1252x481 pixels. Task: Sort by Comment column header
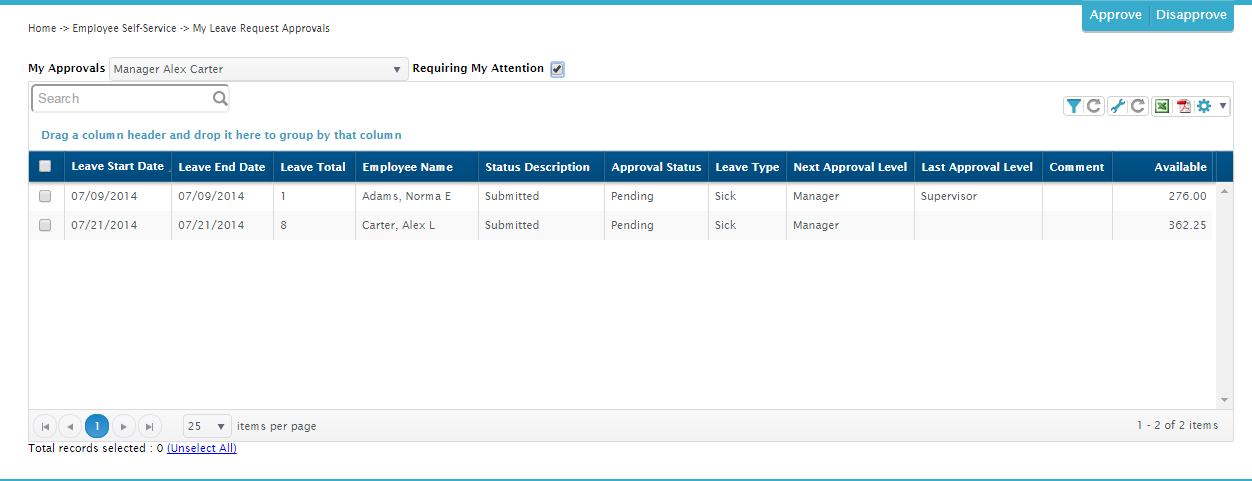pos(1077,167)
